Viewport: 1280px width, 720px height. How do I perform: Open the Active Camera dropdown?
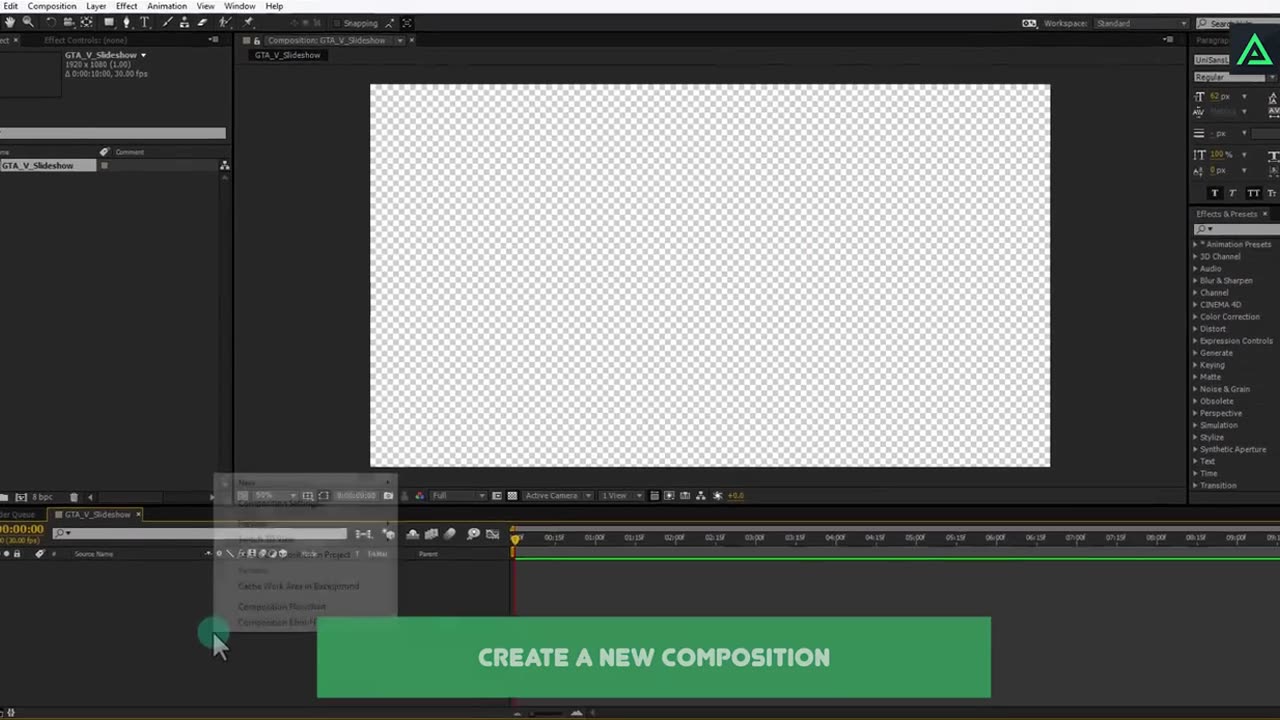(558, 495)
